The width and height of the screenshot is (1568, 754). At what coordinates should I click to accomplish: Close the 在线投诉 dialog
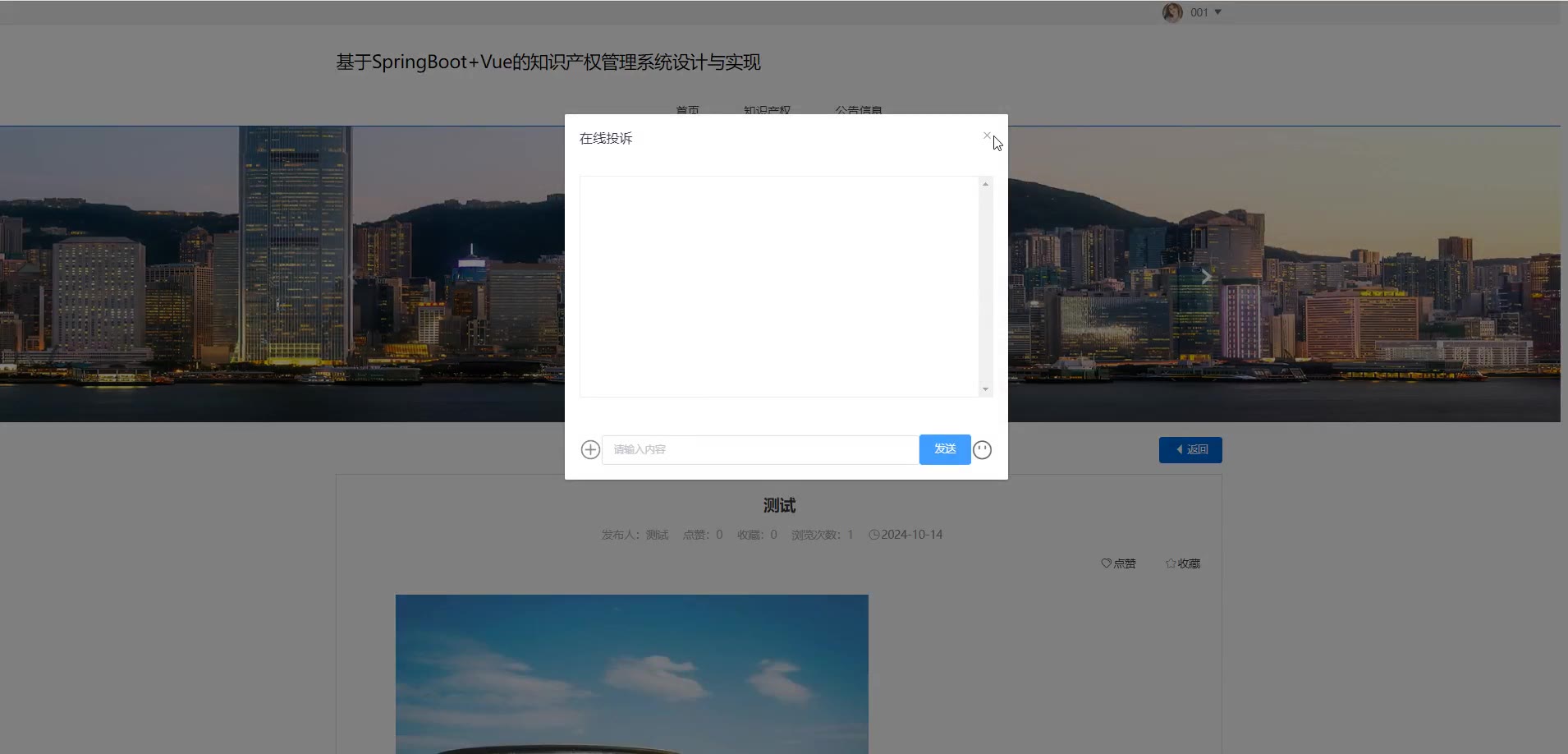tap(987, 136)
